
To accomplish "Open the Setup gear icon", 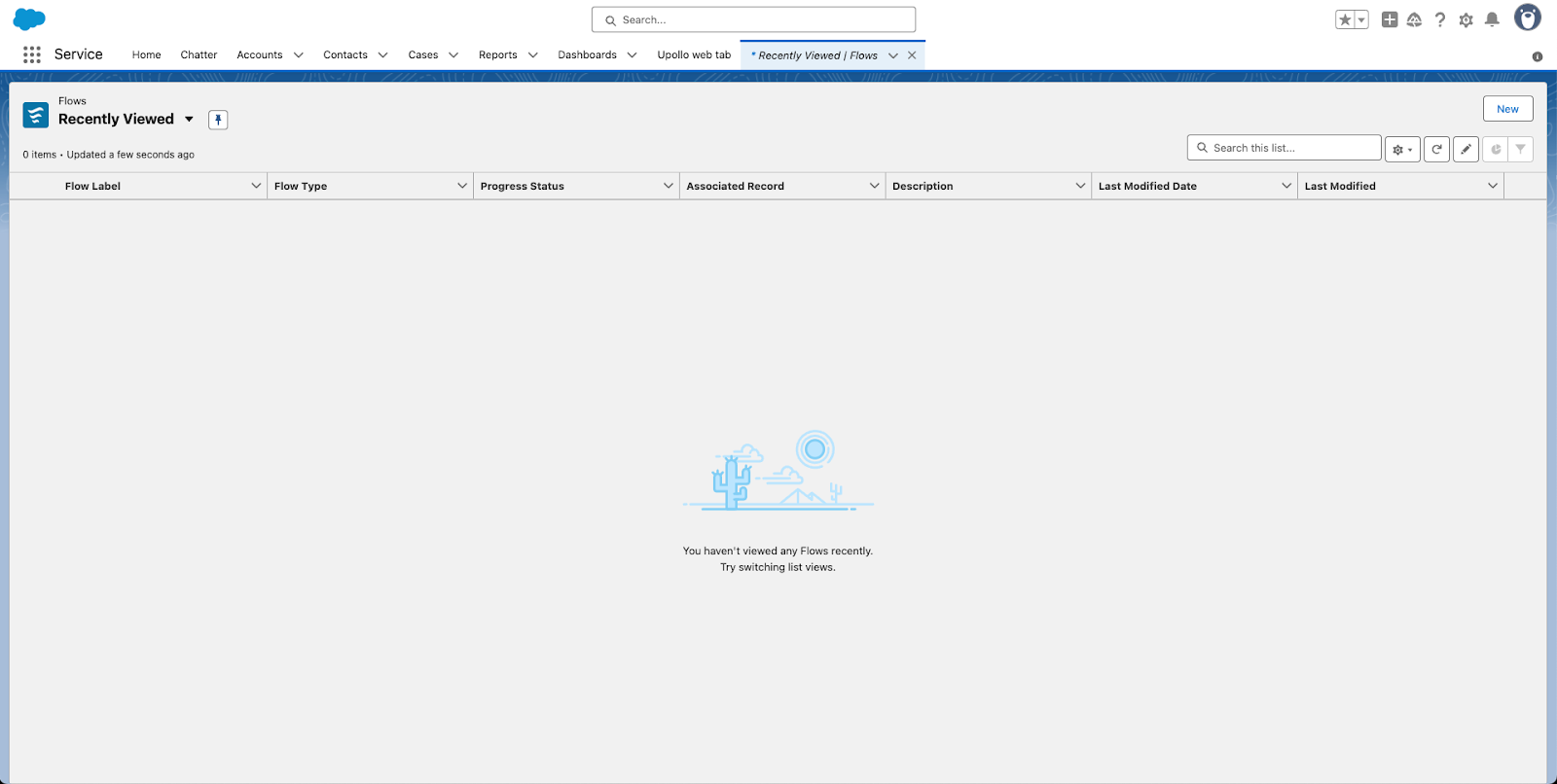I will coord(1466,19).
